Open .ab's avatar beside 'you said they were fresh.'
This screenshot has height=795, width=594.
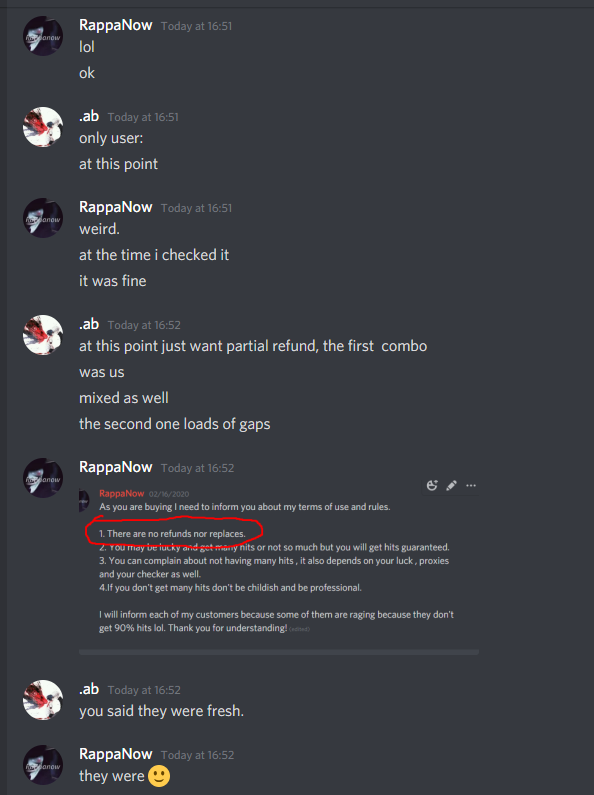click(x=43, y=700)
